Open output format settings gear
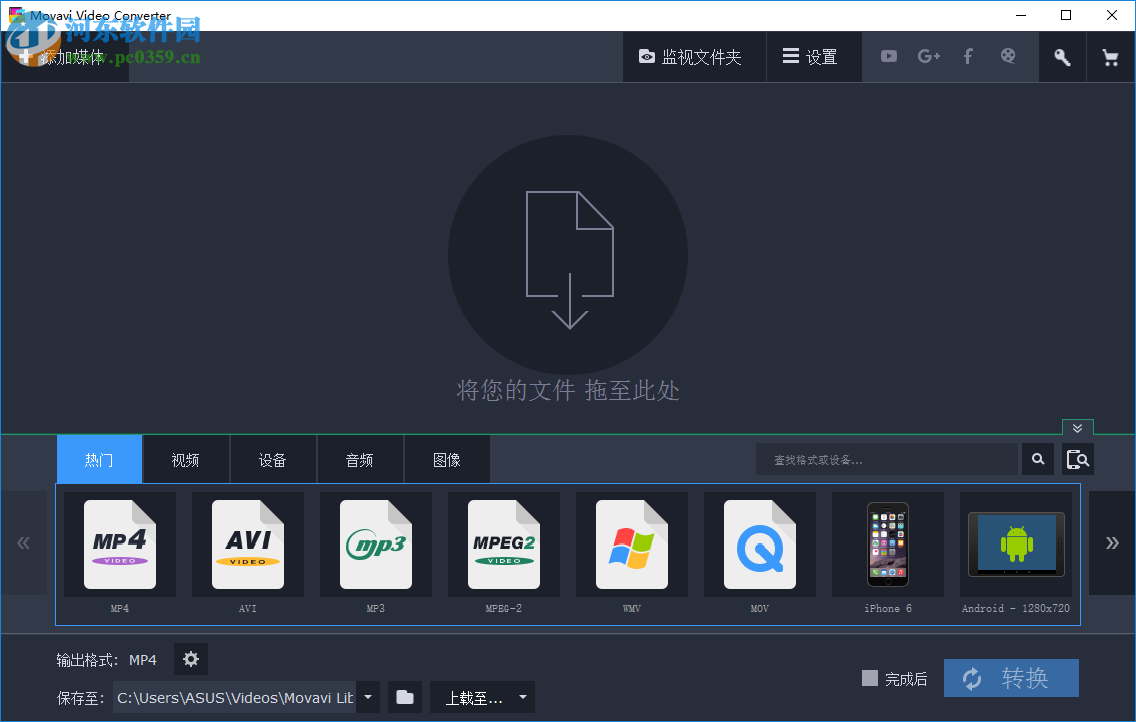The width and height of the screenshot is (1136, 722). pyautogui.click(x=190, y=659)
